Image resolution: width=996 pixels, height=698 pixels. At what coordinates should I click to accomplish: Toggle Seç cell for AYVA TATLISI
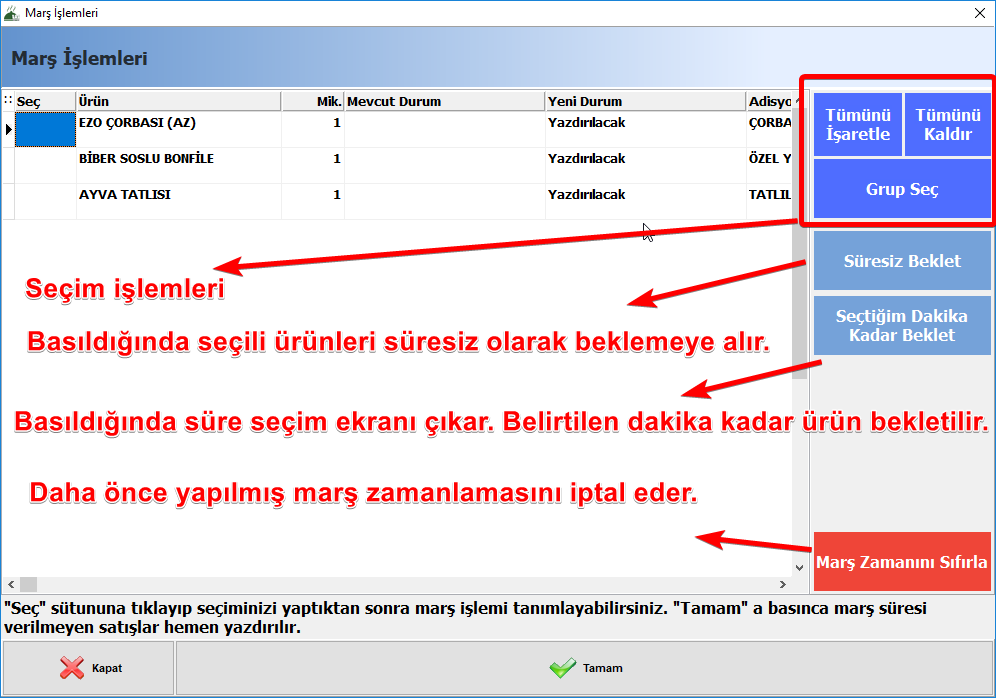(45, 202)
